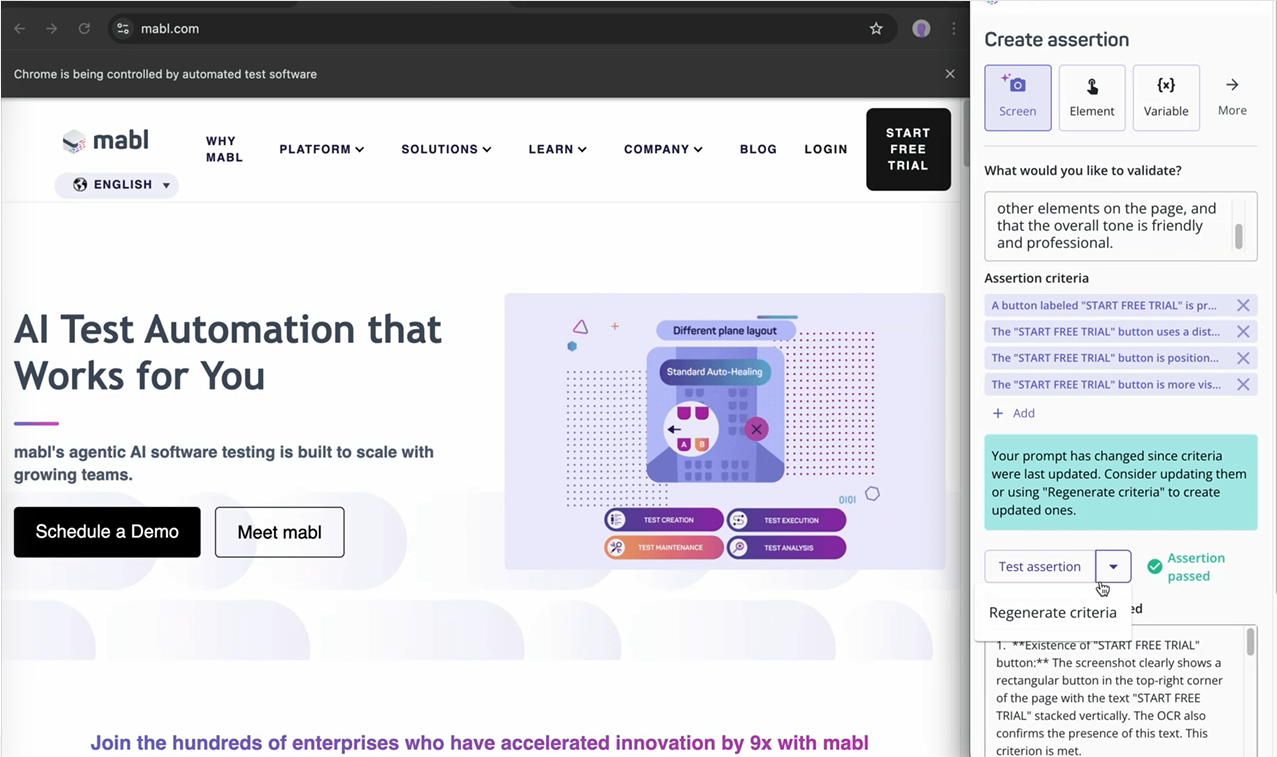Viewport: 1277px width, 757px height.
Task: Bookmark this page with the star icon
Action: click(876, 29)
